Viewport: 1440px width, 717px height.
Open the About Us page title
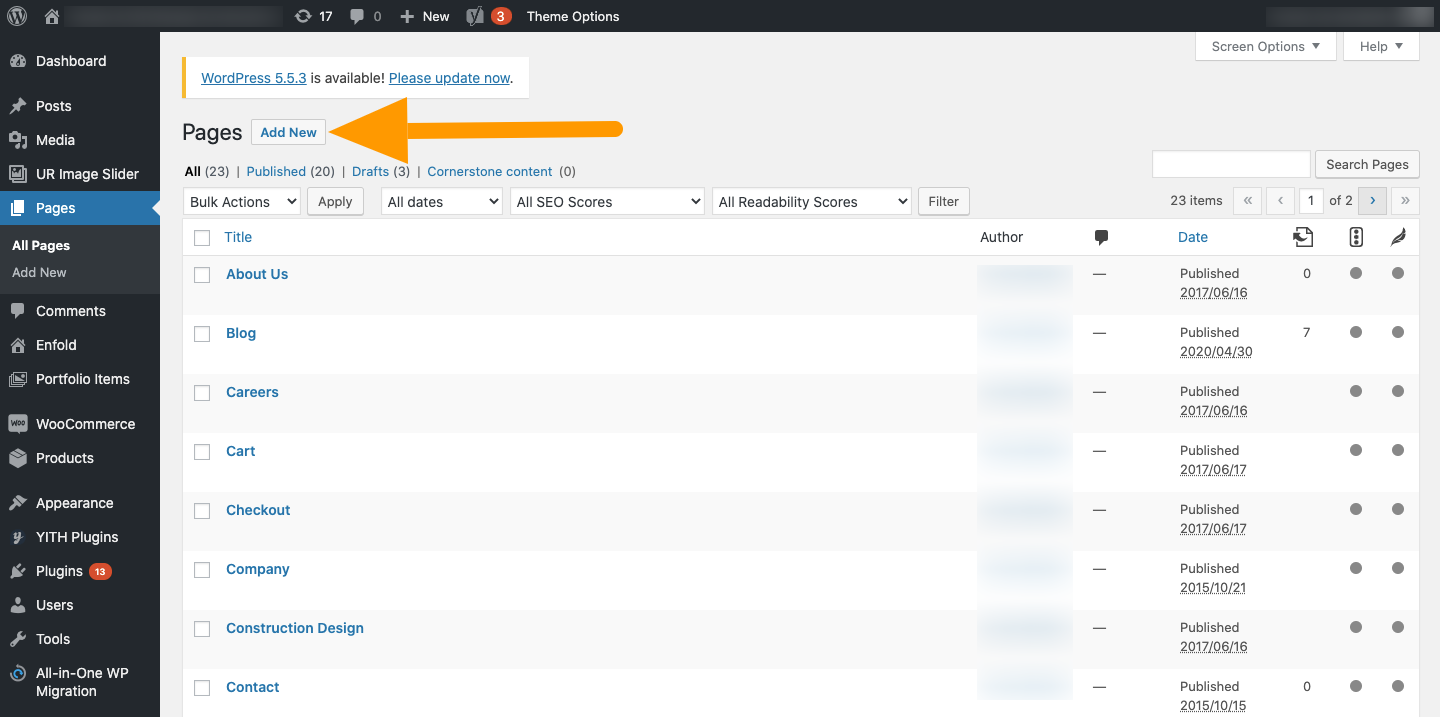click(257, 274)
